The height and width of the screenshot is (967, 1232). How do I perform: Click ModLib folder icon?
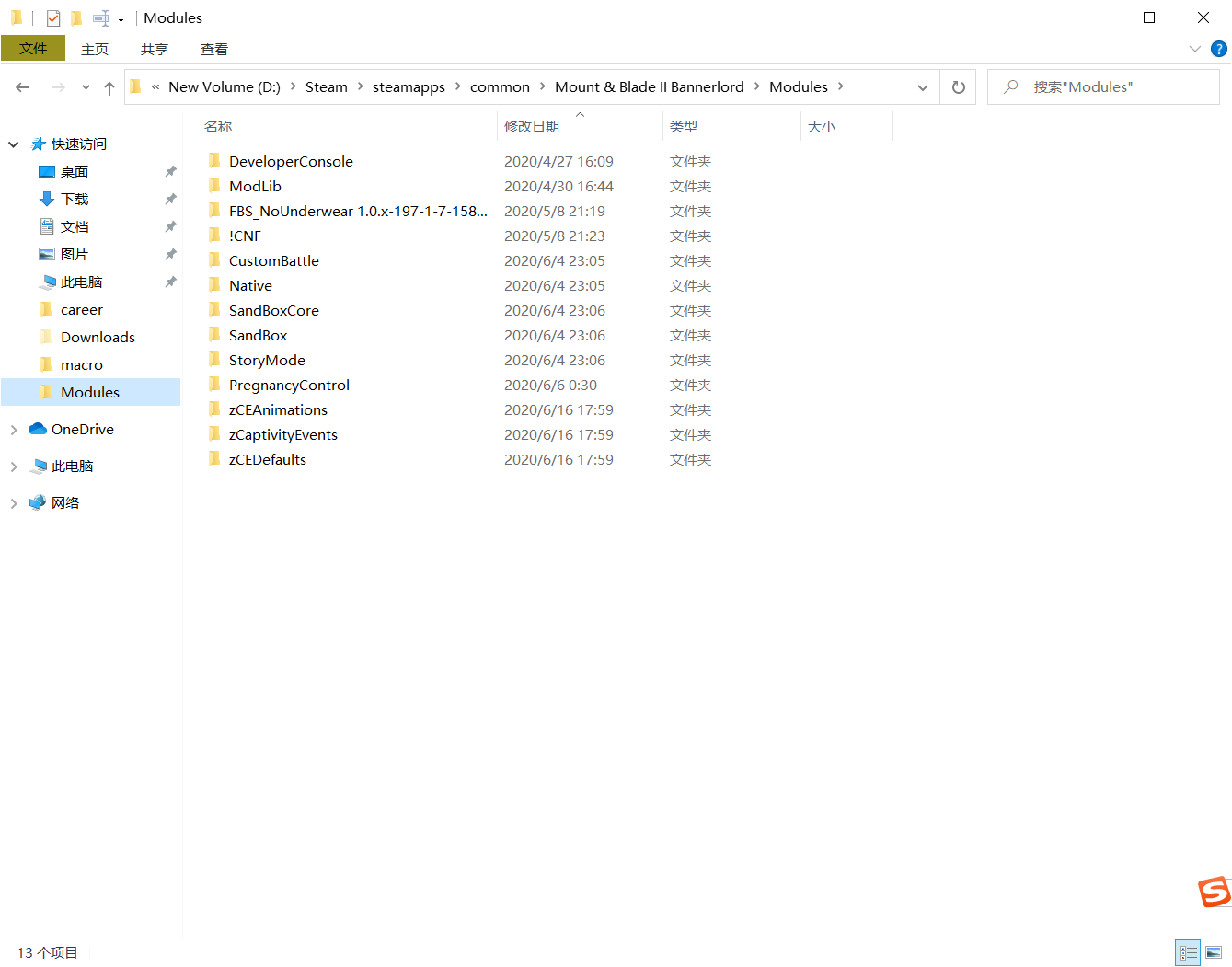point(214,186)
